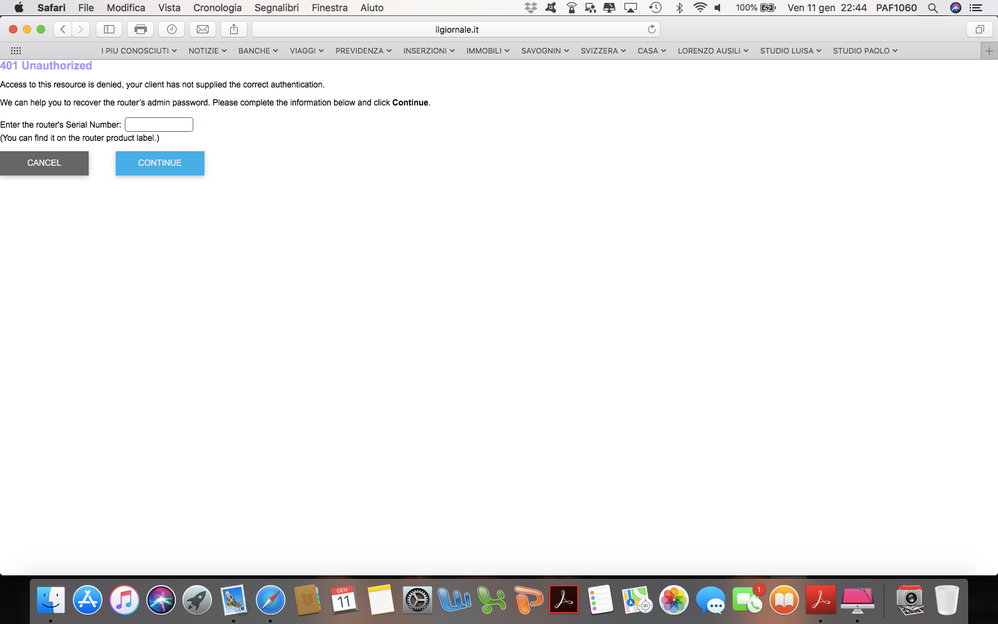Screen dimensions: 998x624
Task: Print the current page
Action: pos(140,29)
